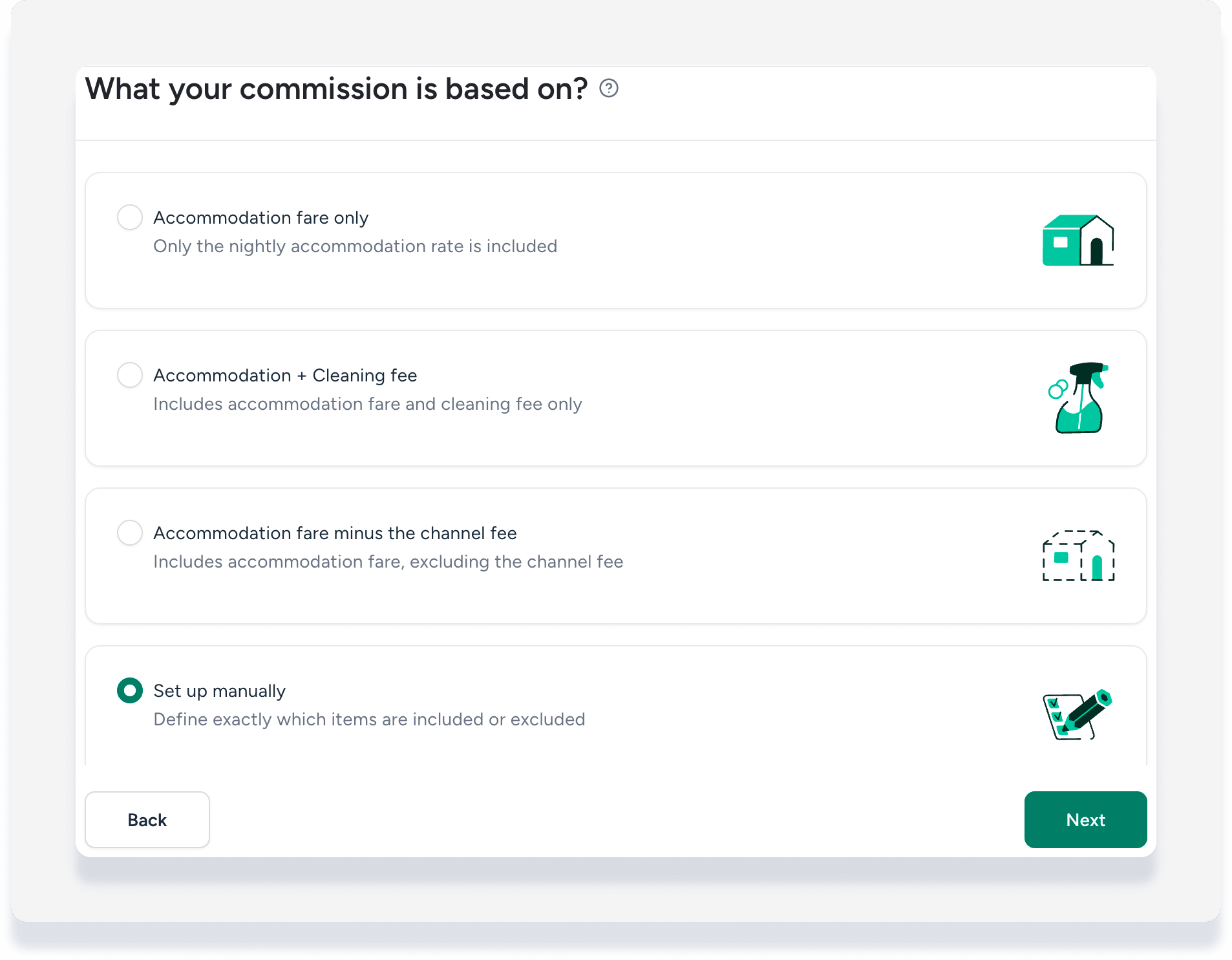
Task: Click "Only the nightly accommodation rate is included"
Action: point(355,246)
